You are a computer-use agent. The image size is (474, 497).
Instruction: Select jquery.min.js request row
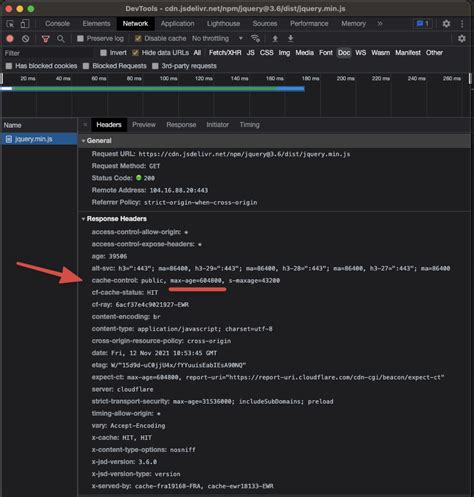39,139
